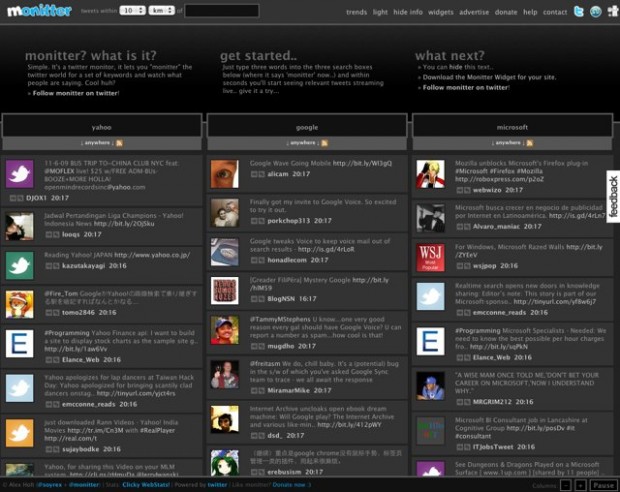The width and height of the screenshot is (620, 492).
Task: Open RSS feed icon for microsoft column
Action: 529,143
